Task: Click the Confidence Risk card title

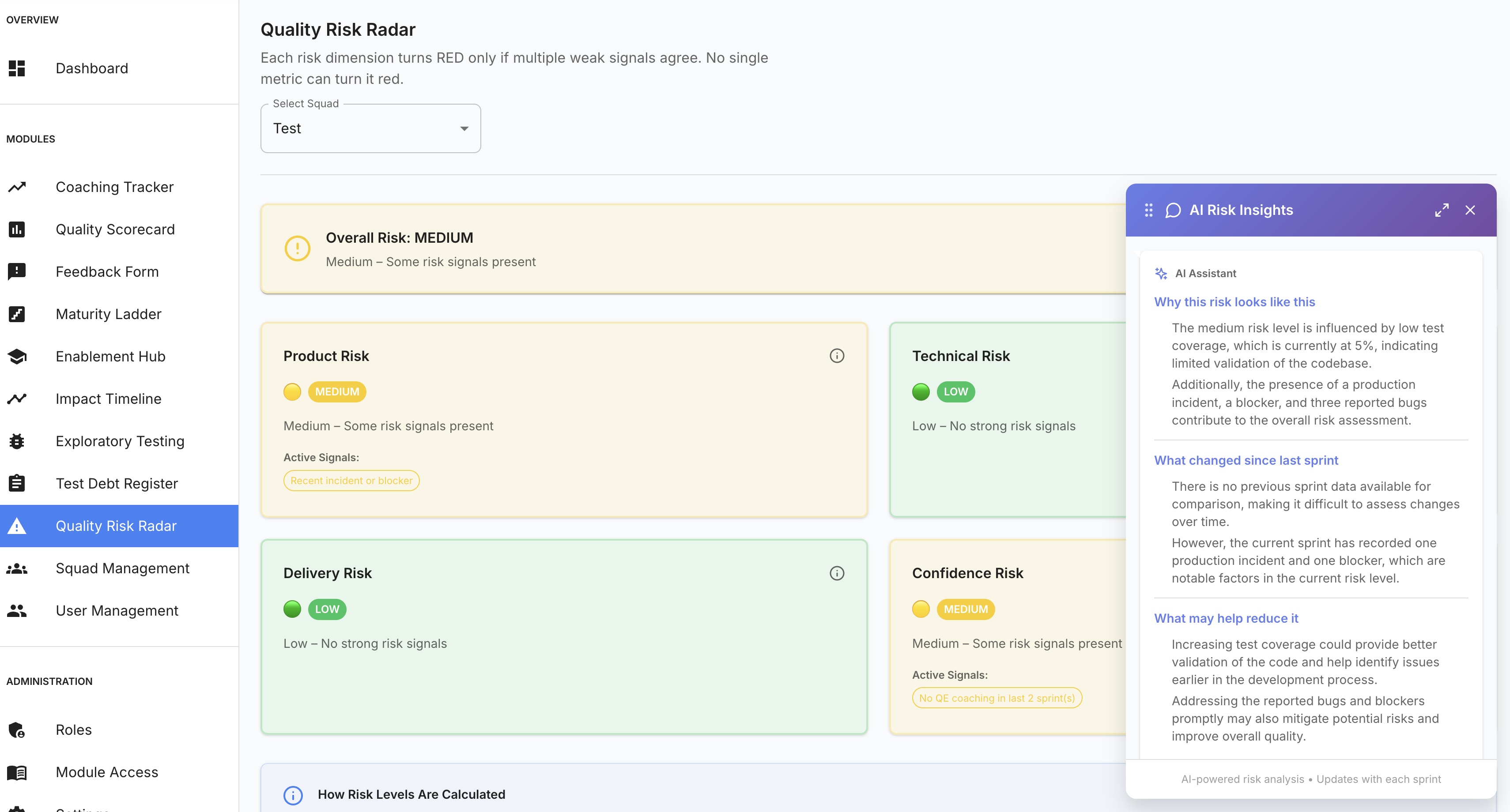Action: tap(968, 574)
